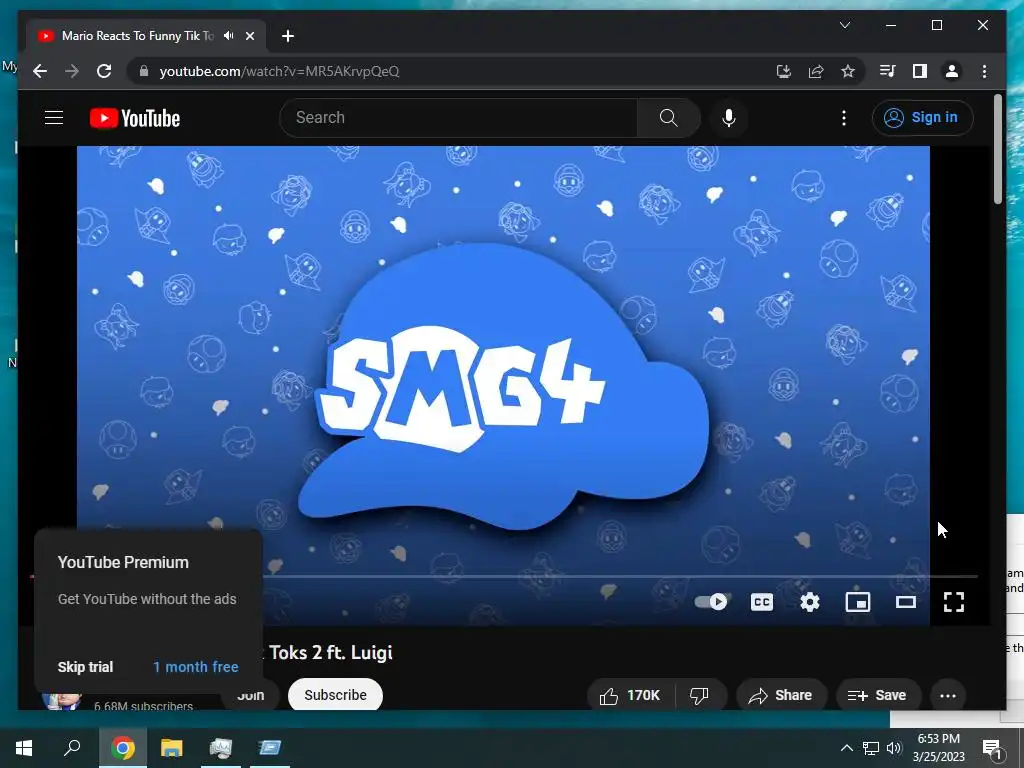Open a new Chrome tab

pos(288,36)
